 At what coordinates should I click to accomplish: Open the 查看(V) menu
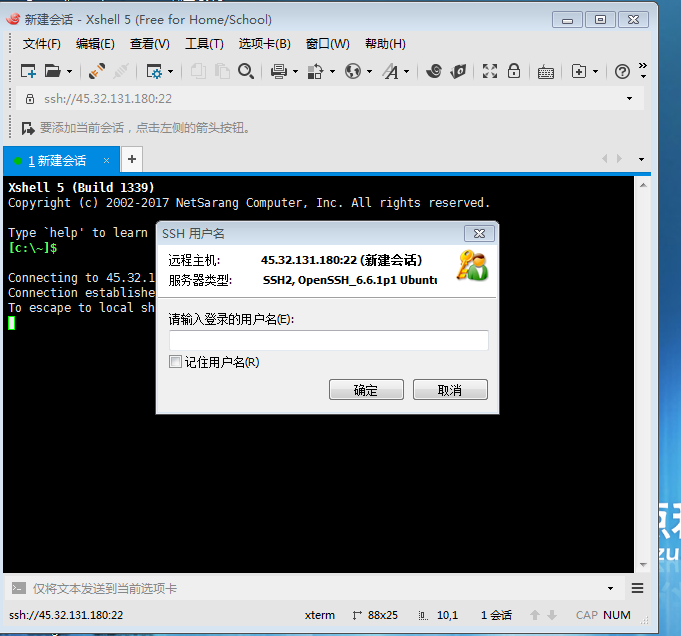(x=149, y=44)
